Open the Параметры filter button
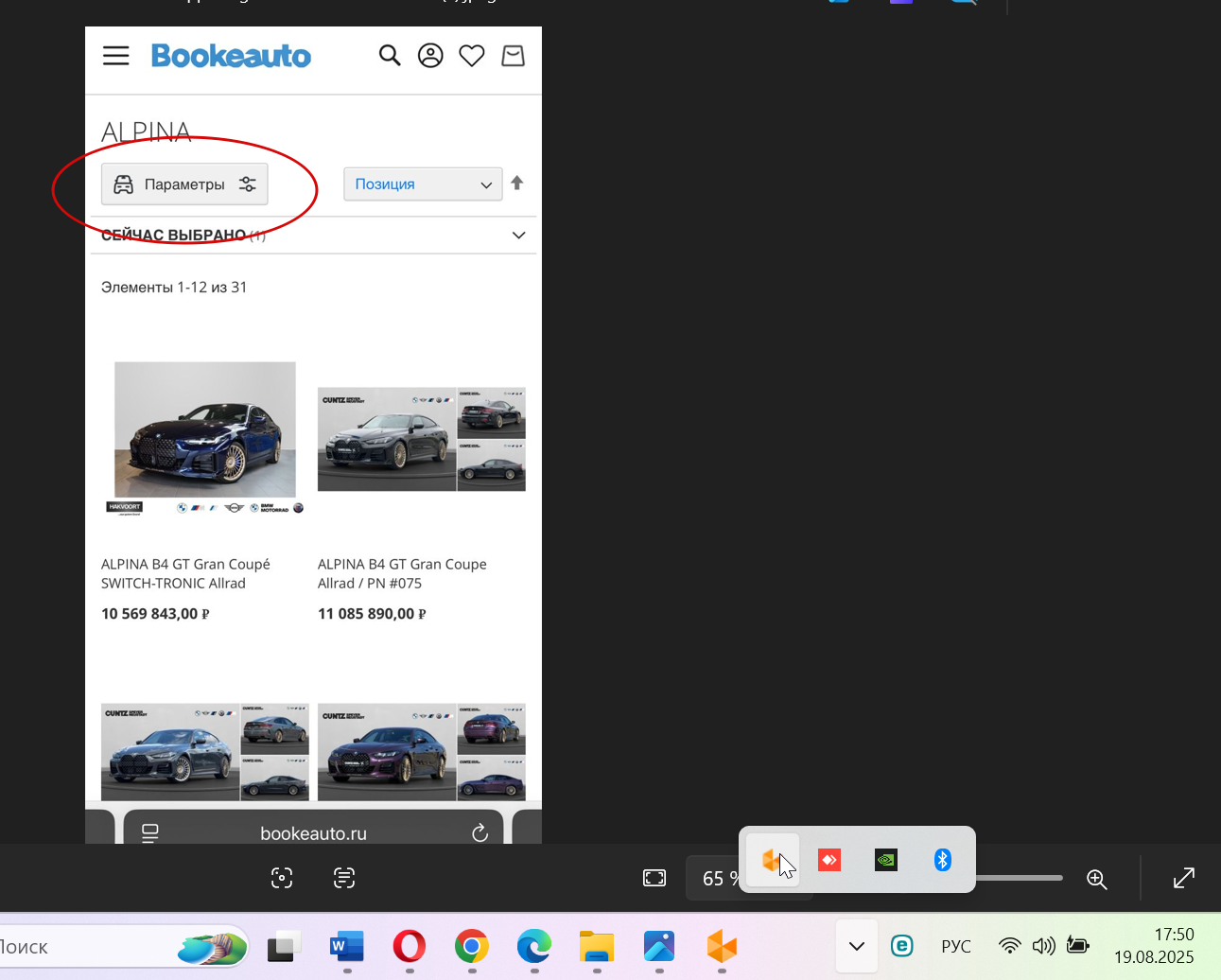1221x980 pixels. pyautogui.click(x=184, y=184)
